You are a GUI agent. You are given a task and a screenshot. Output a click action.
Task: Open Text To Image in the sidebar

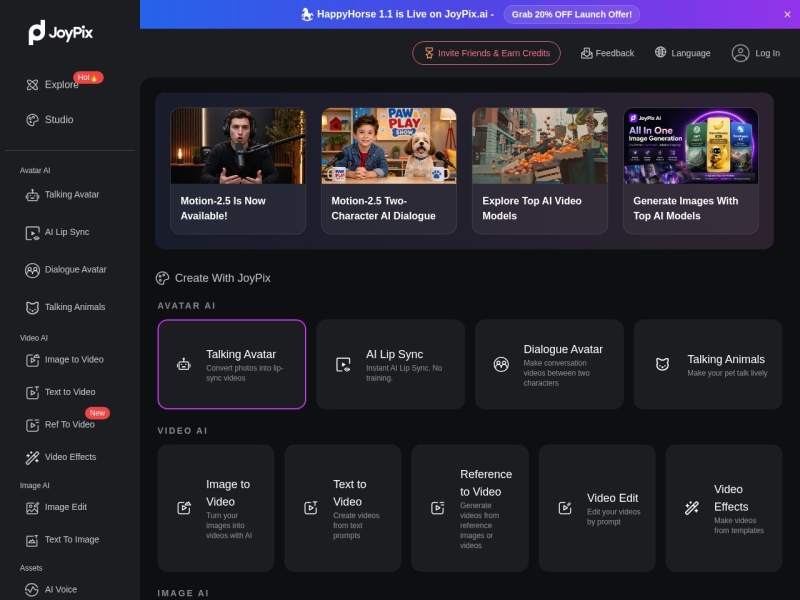[x=62, y=540]
